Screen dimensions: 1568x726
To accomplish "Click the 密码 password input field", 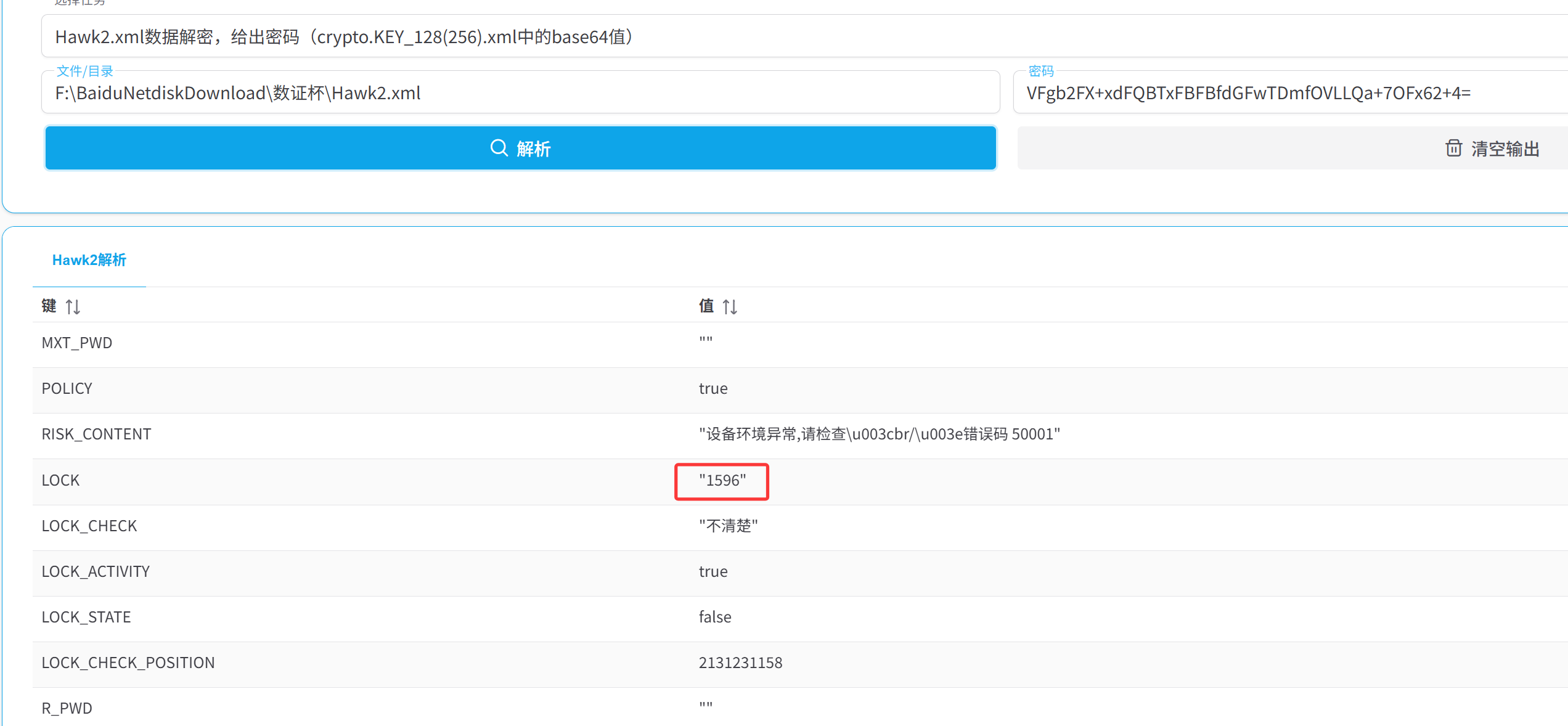I will pyautogui.click(x=1288, y=93).
